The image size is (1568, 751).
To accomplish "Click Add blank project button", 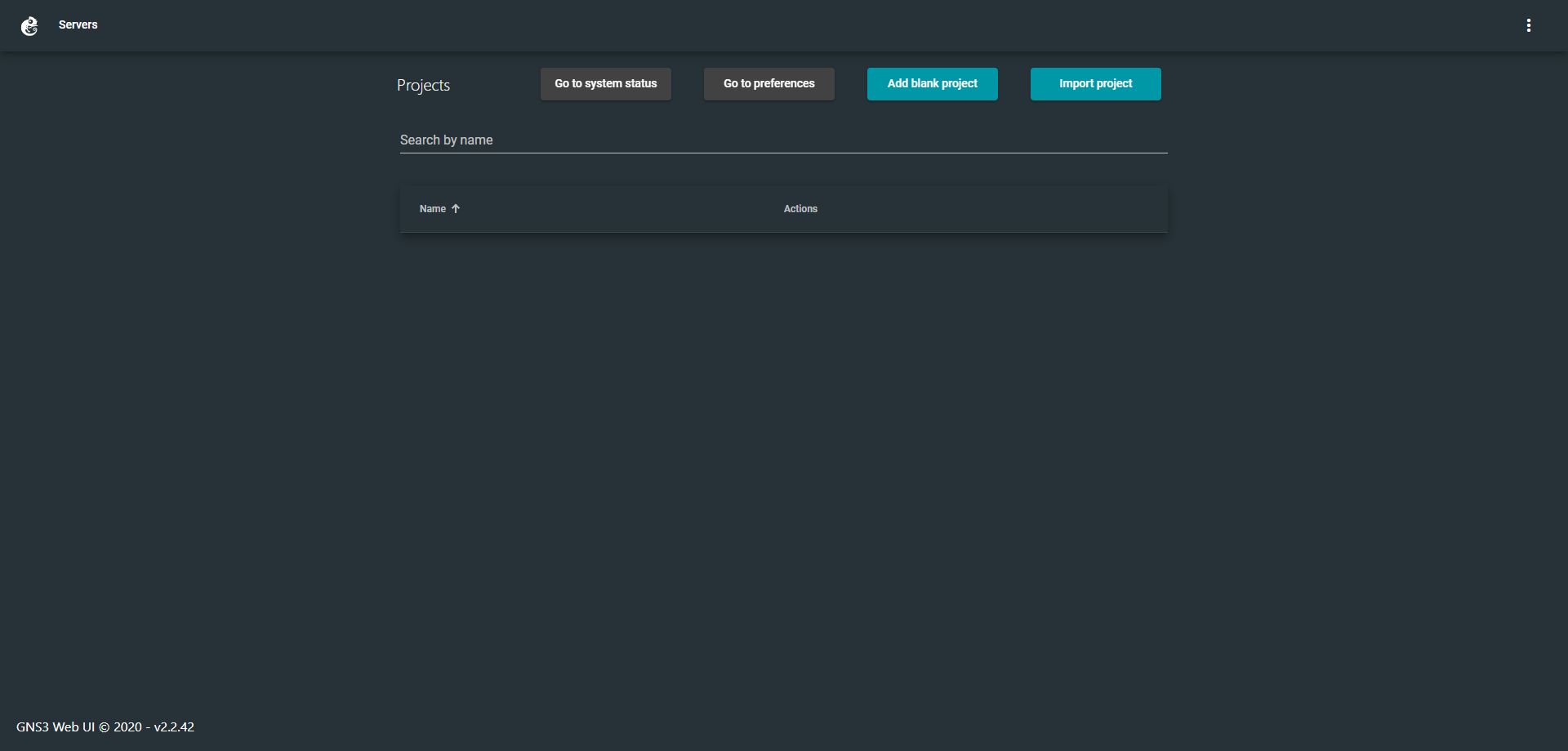I will click(x=932, y=84).
